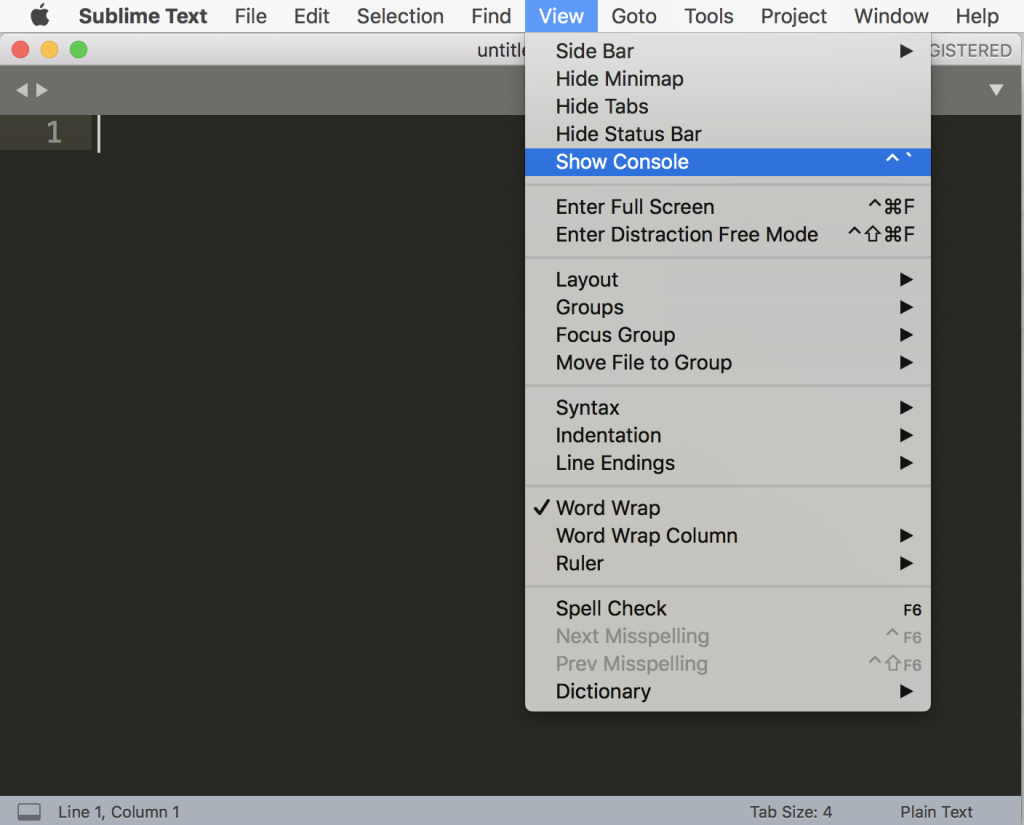Go to next tab with right arrow
The height and width of the screenshot is (825, 1024).
click(x=42, y=90)
